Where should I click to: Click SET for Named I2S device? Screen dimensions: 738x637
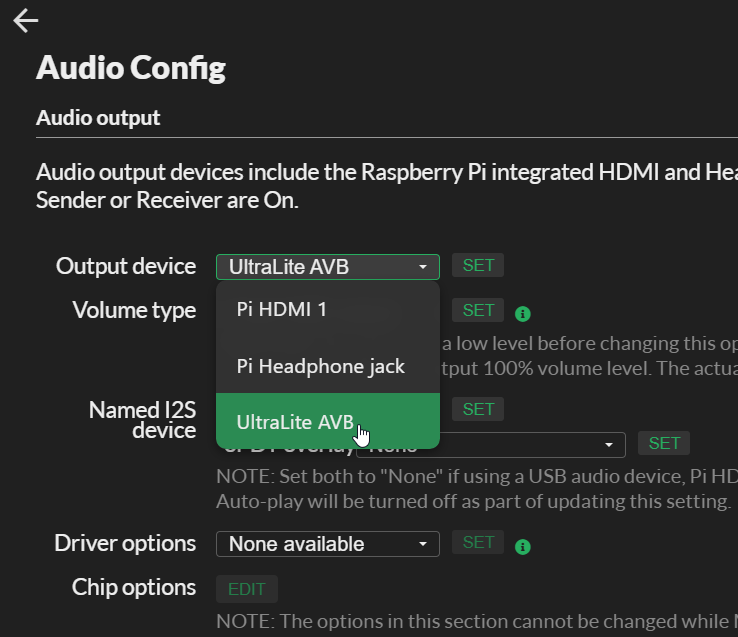(478, 409)
